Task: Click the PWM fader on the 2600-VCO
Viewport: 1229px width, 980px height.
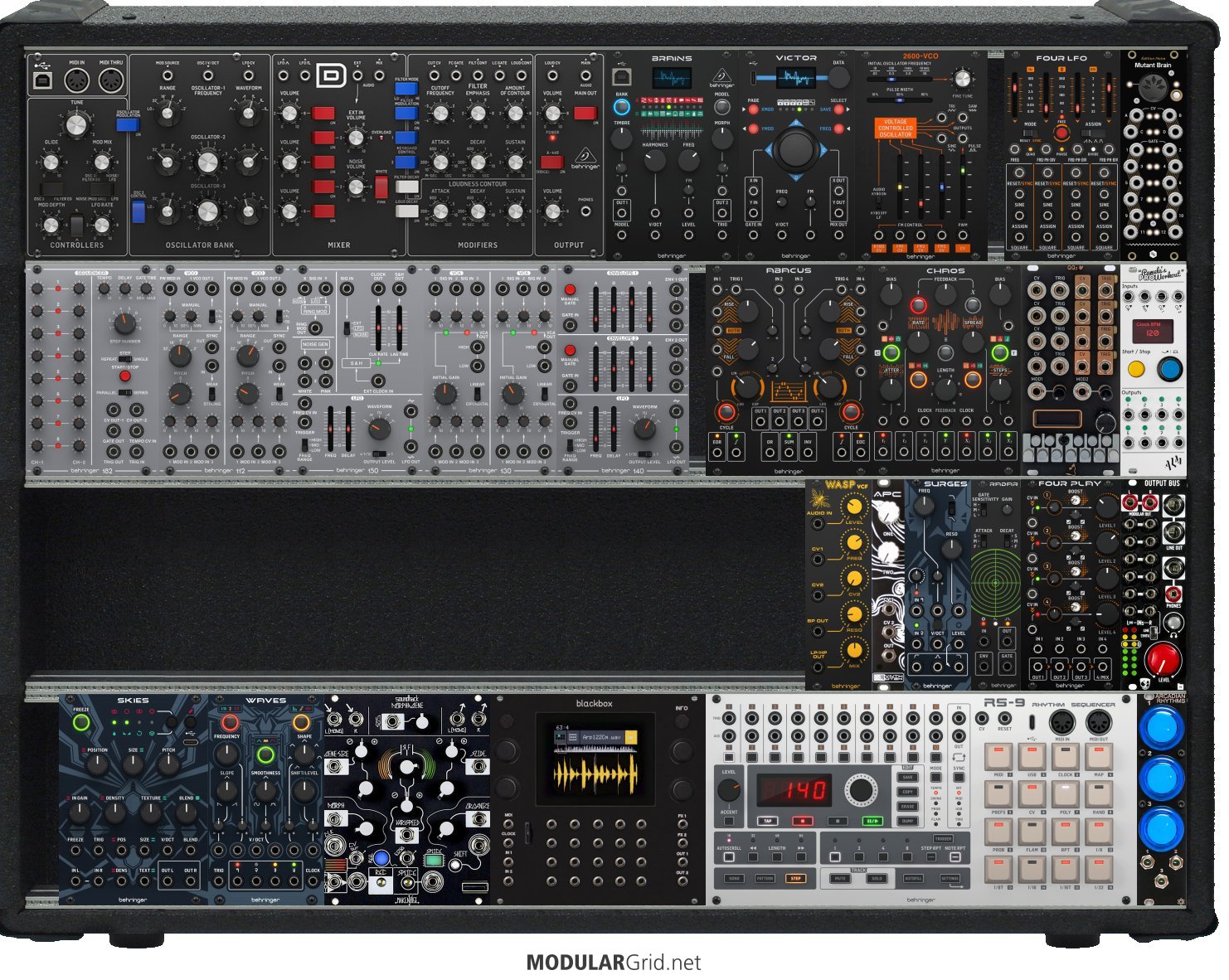Action: (963, 187)
